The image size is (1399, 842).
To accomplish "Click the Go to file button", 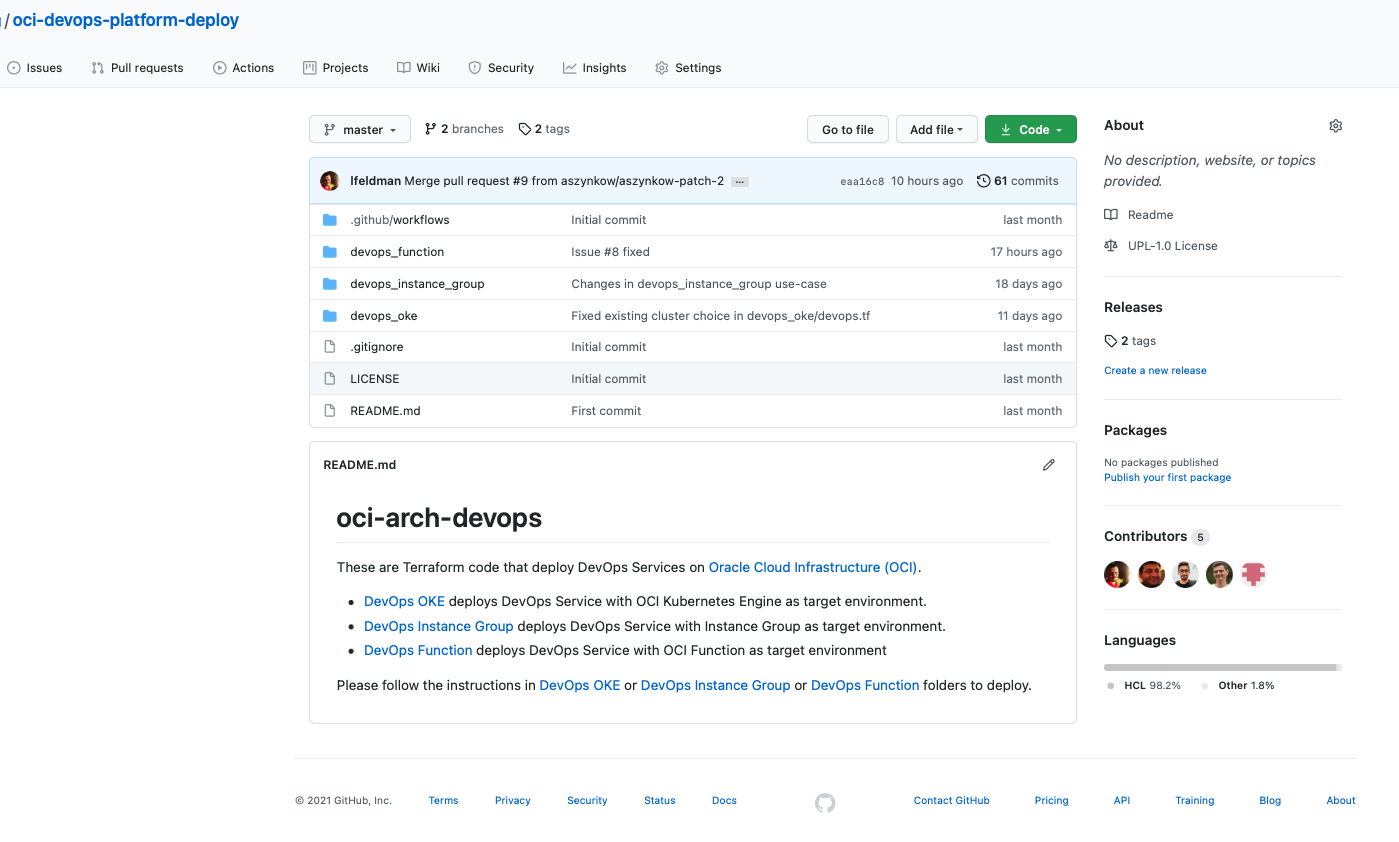I will point(848,129).
